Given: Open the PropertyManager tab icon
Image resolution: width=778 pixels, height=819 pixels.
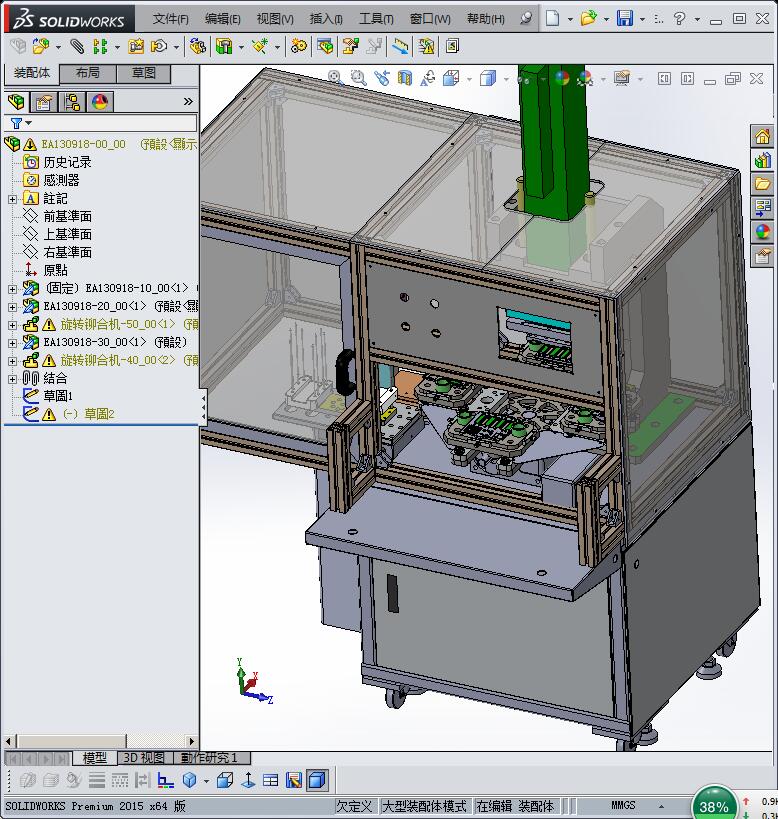Looking at the screenshot, I should pyautogui.click(x=44, y=102).
